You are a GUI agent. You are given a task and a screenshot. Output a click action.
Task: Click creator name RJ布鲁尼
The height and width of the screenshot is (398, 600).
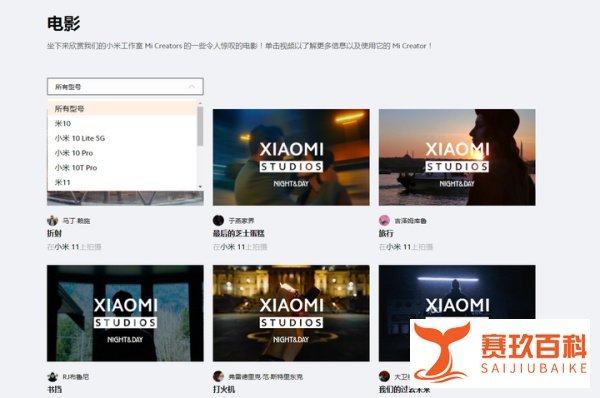point(76,377)
